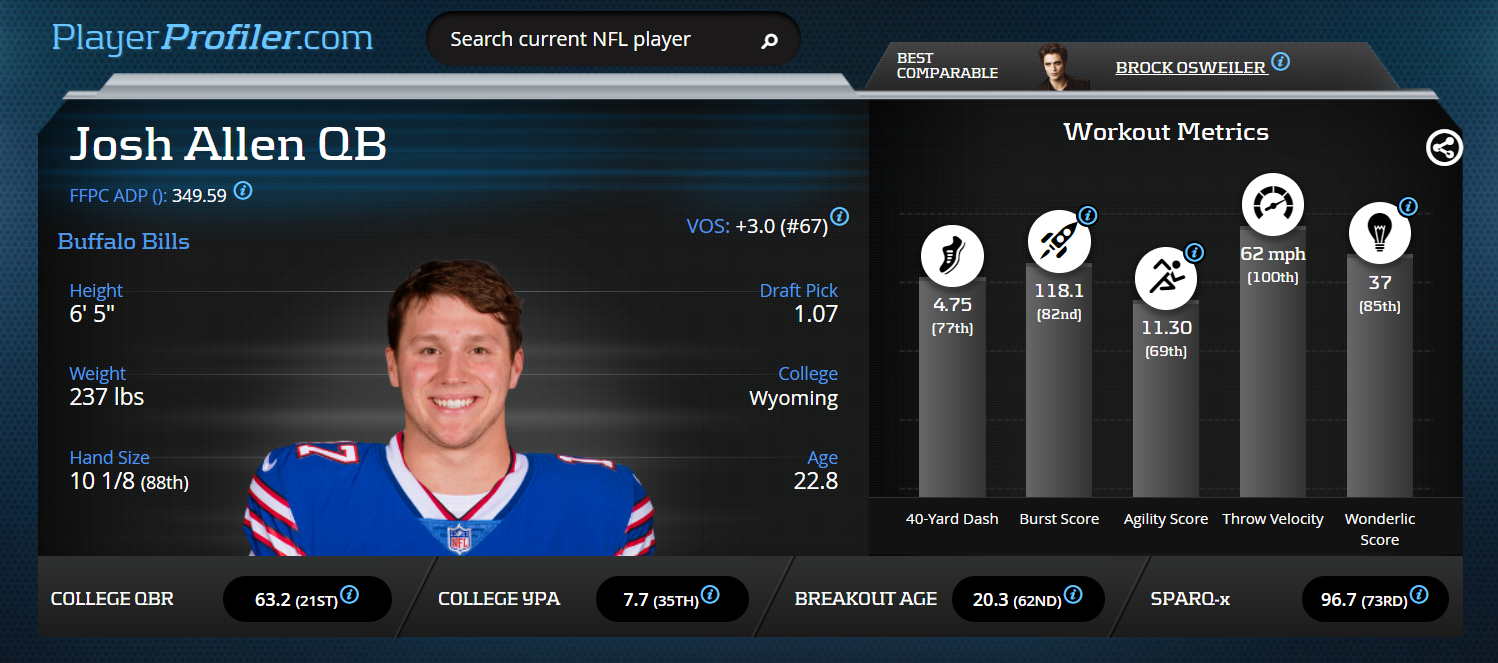Click the share icon in Workout Metrics

(1443, 148)
